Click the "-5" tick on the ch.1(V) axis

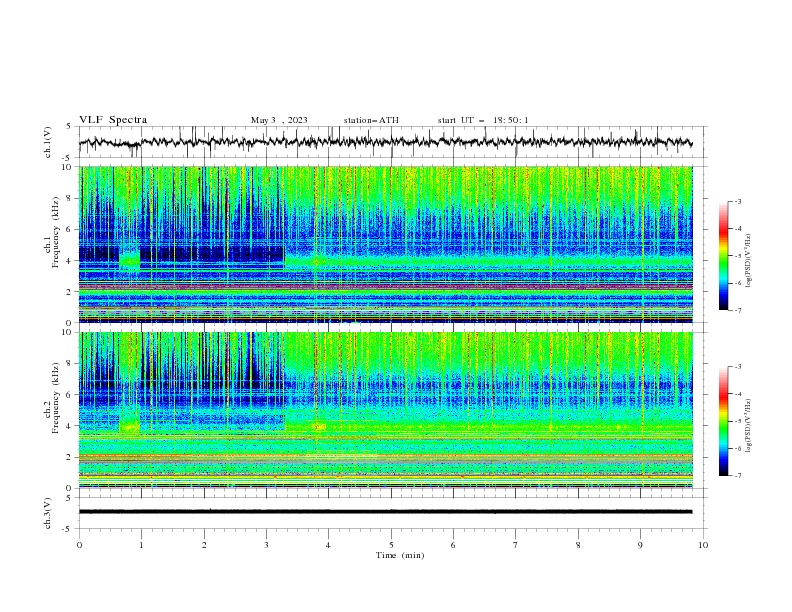click(x=67, y=158)
